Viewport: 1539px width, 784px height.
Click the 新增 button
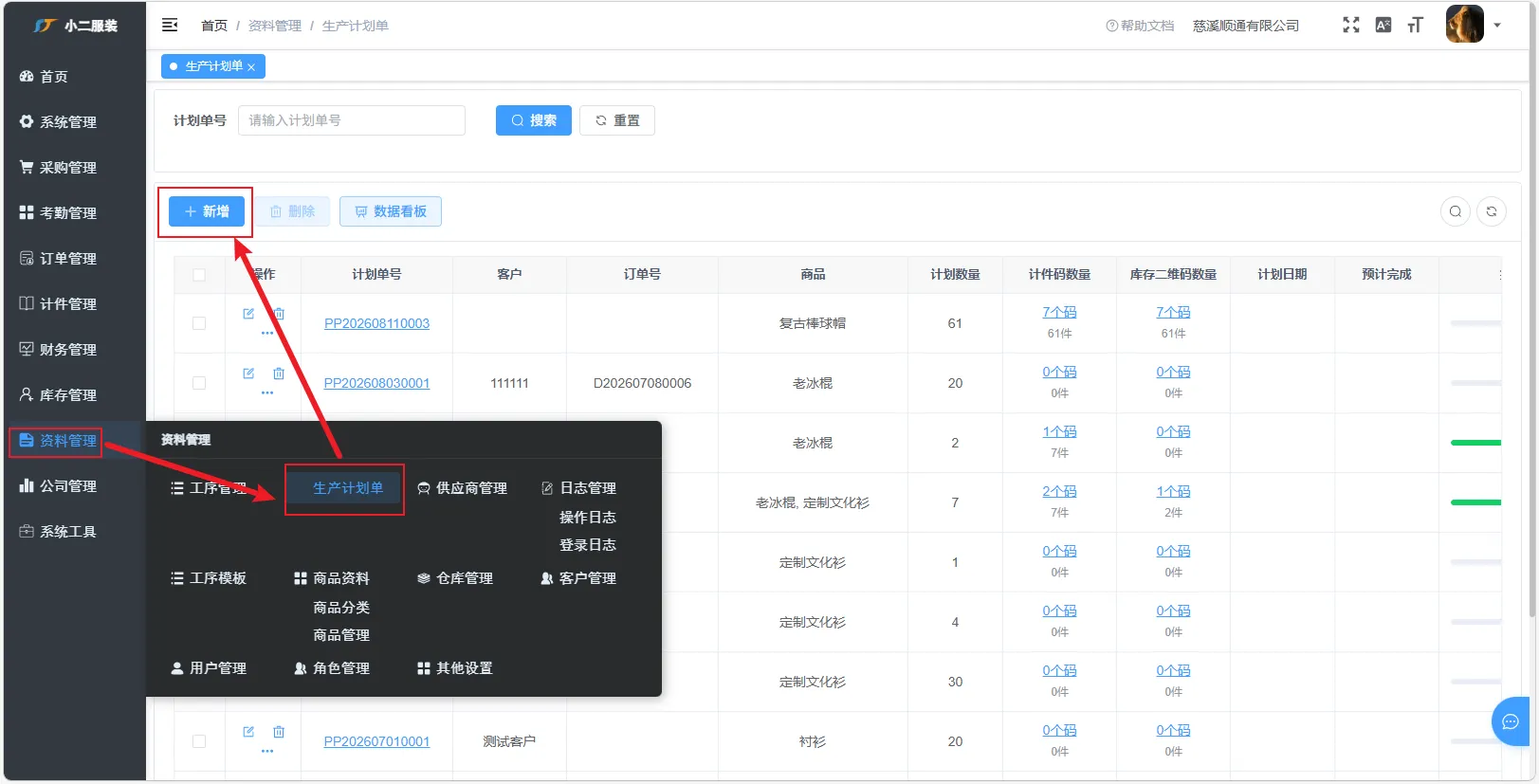pos(207,211)
